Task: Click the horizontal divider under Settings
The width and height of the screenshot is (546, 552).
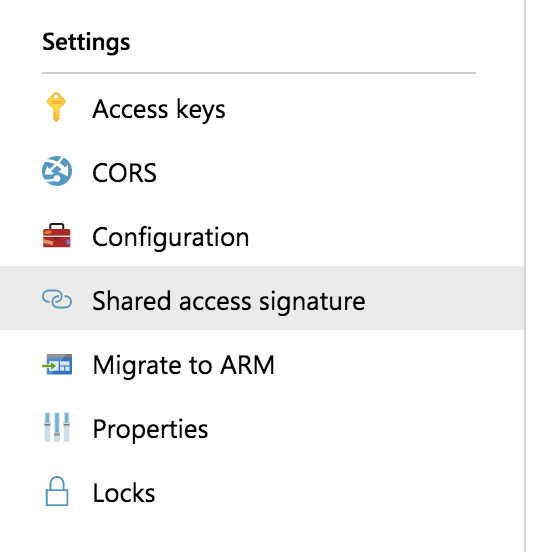Action: 259,73
